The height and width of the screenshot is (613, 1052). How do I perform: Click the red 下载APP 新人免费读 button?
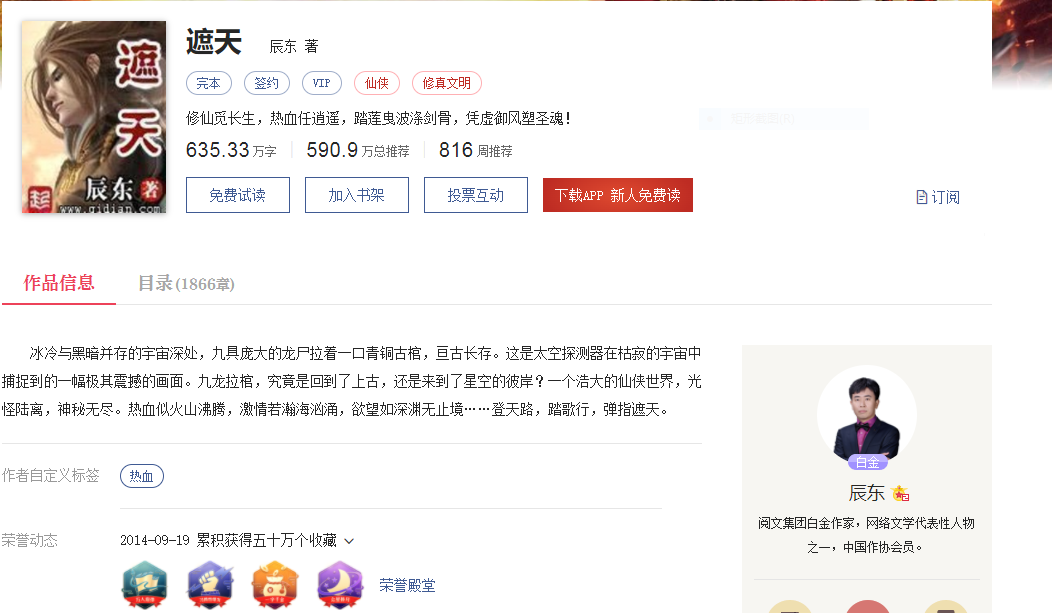617,195
